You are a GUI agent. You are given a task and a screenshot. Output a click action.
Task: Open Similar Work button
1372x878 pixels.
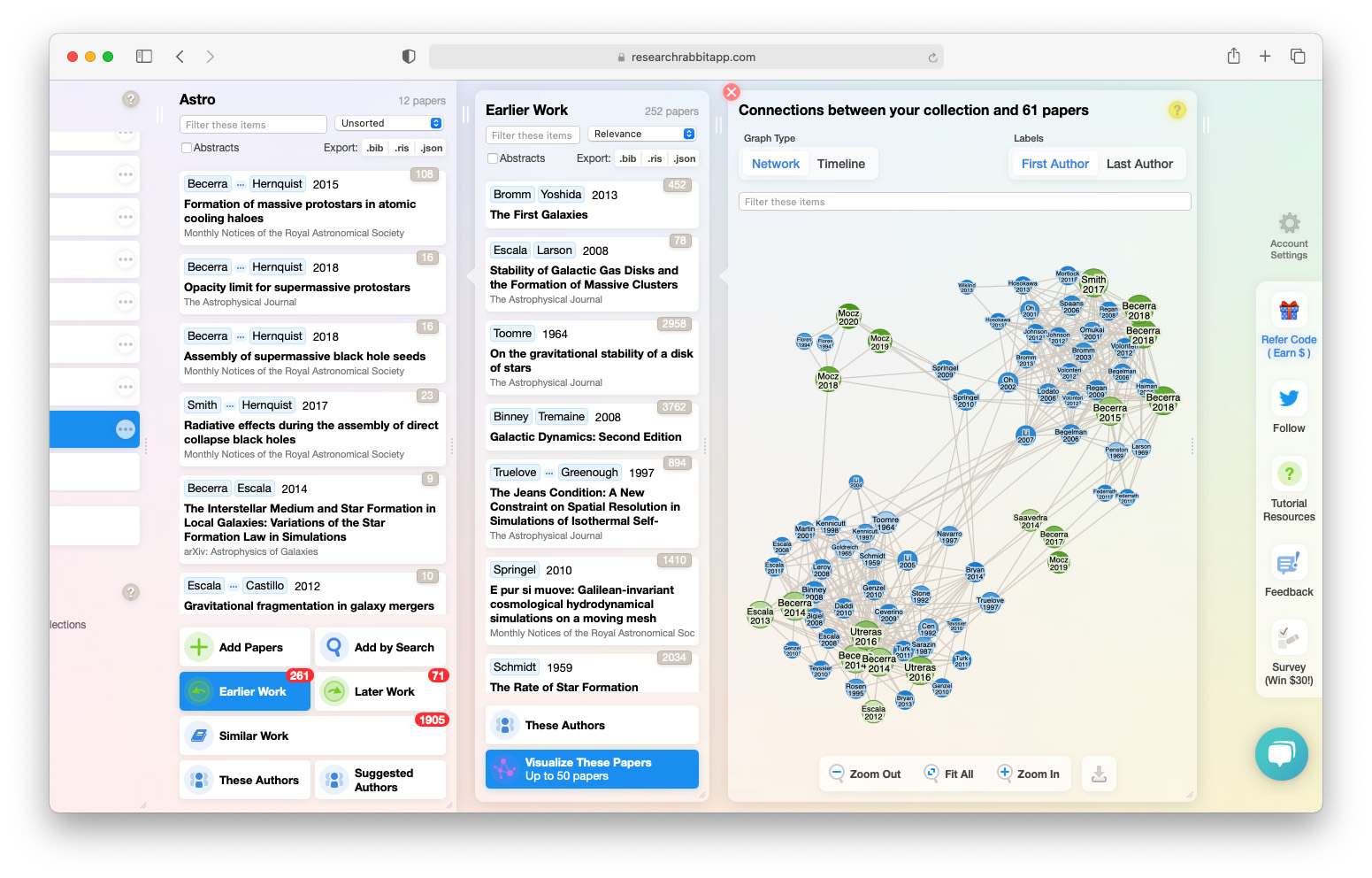click(312, 736)
